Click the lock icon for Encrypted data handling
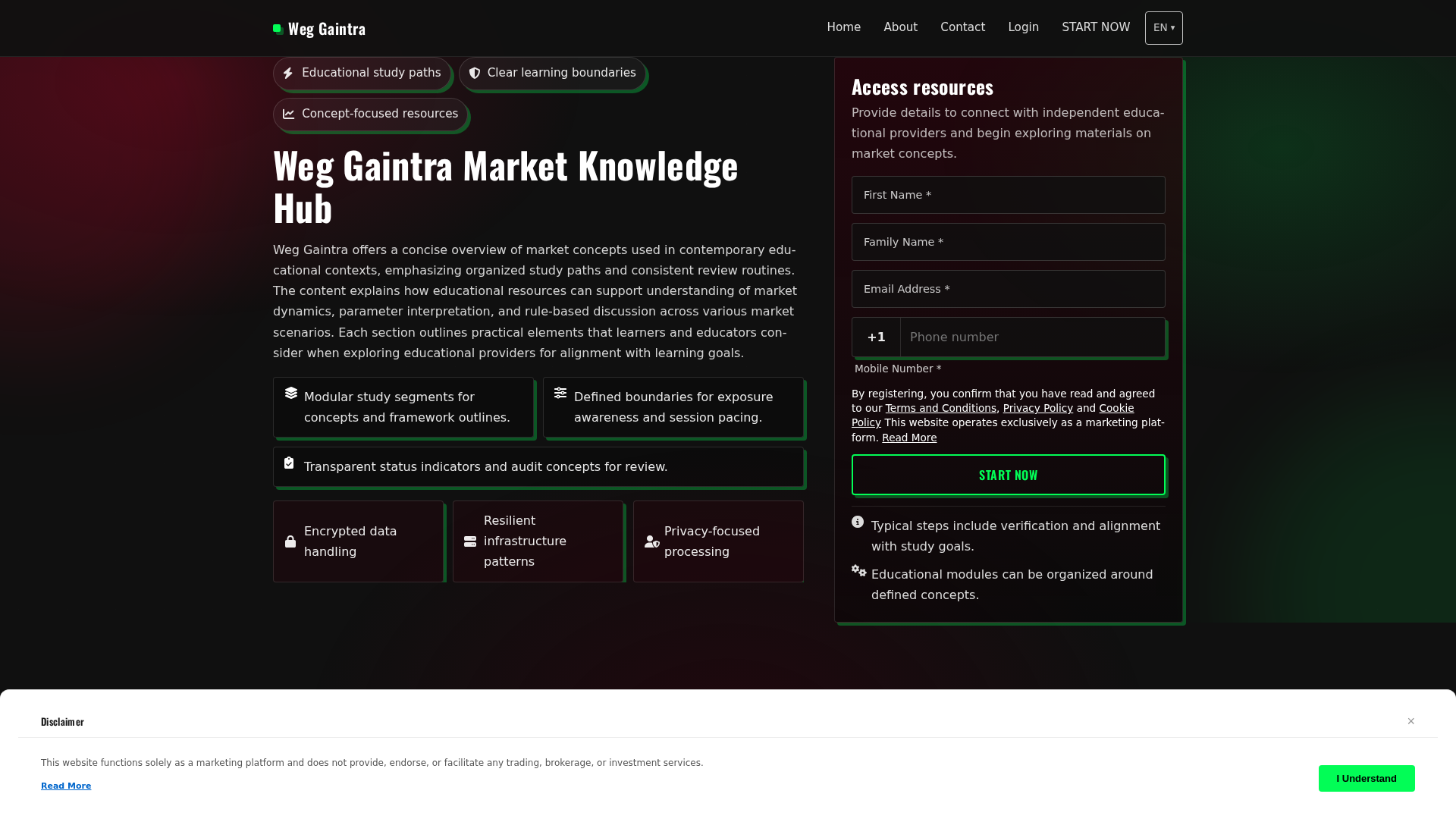The width and height of the screenshot is (1456, 819). (290, 541)
